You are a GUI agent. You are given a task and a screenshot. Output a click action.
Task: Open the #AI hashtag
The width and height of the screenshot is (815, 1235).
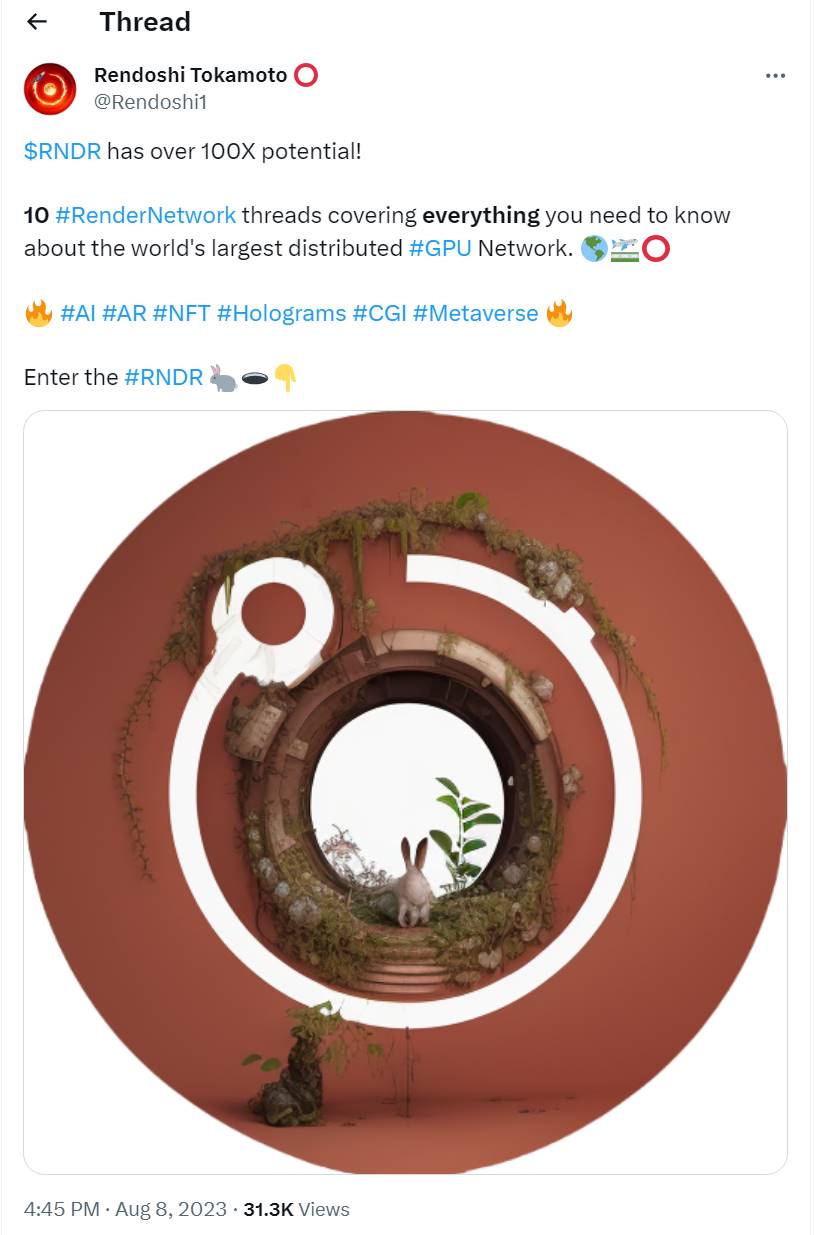(78, 313)
